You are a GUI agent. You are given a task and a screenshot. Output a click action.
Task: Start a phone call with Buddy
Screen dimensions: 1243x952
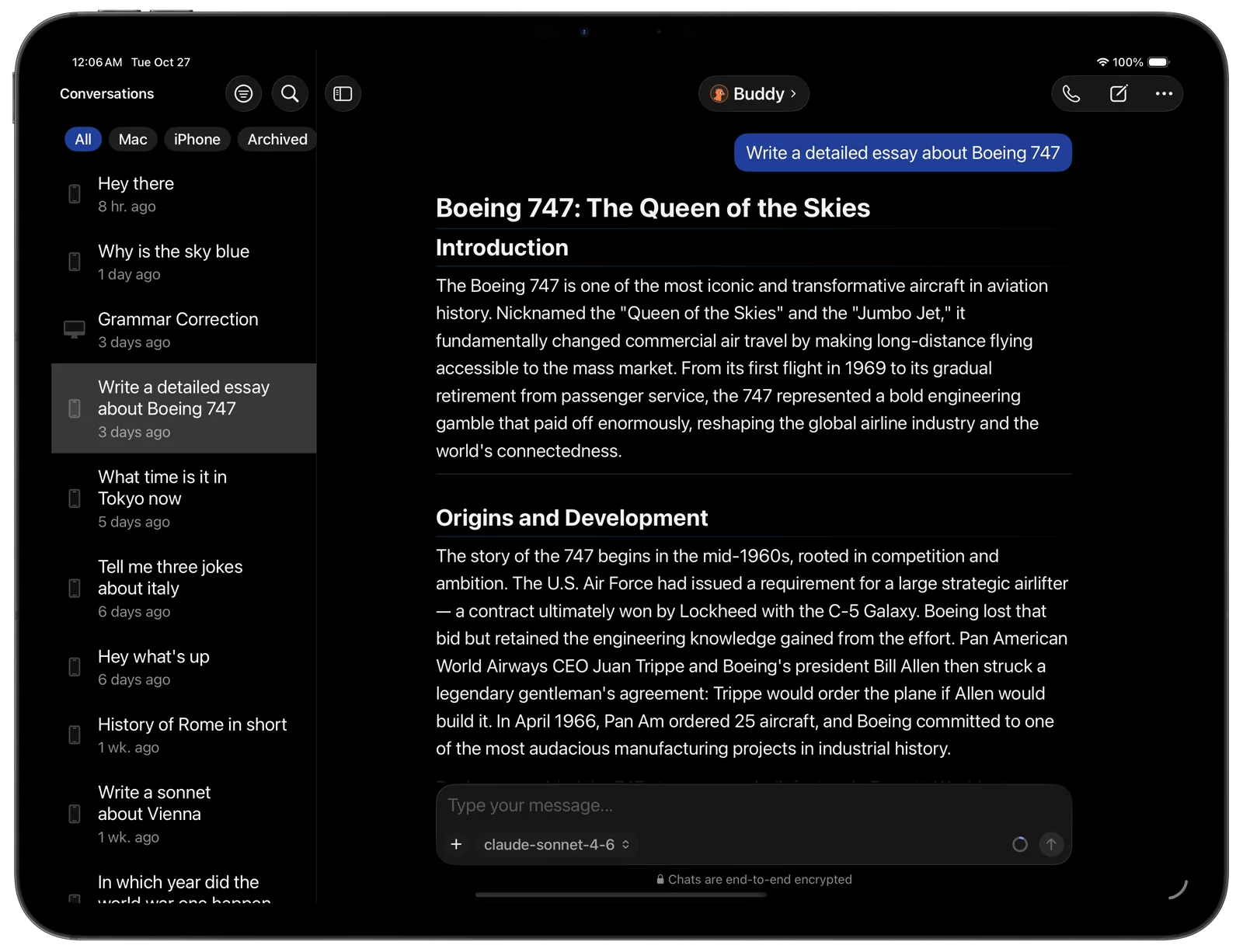pyautogui.click(x=1071, y=94)
